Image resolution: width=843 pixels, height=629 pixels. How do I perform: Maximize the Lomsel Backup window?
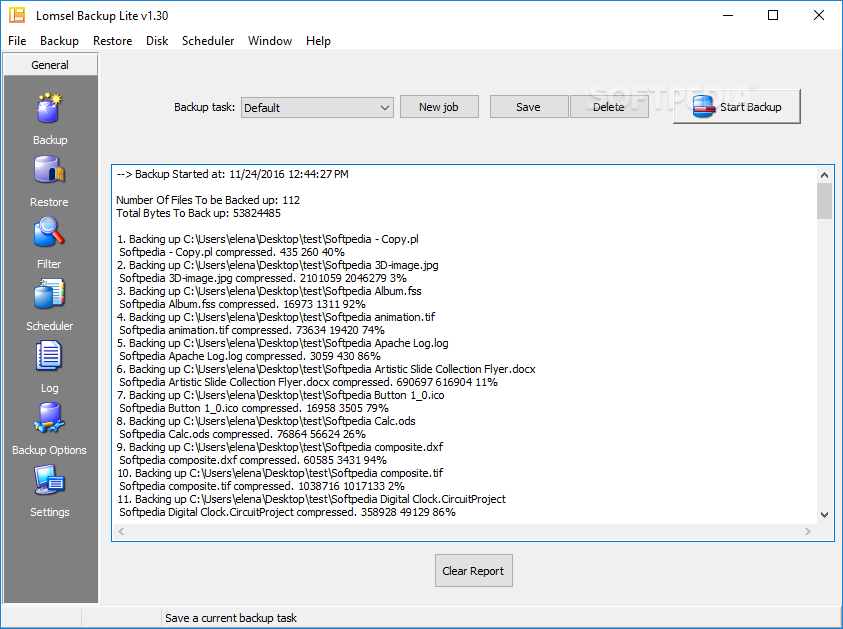773,15
